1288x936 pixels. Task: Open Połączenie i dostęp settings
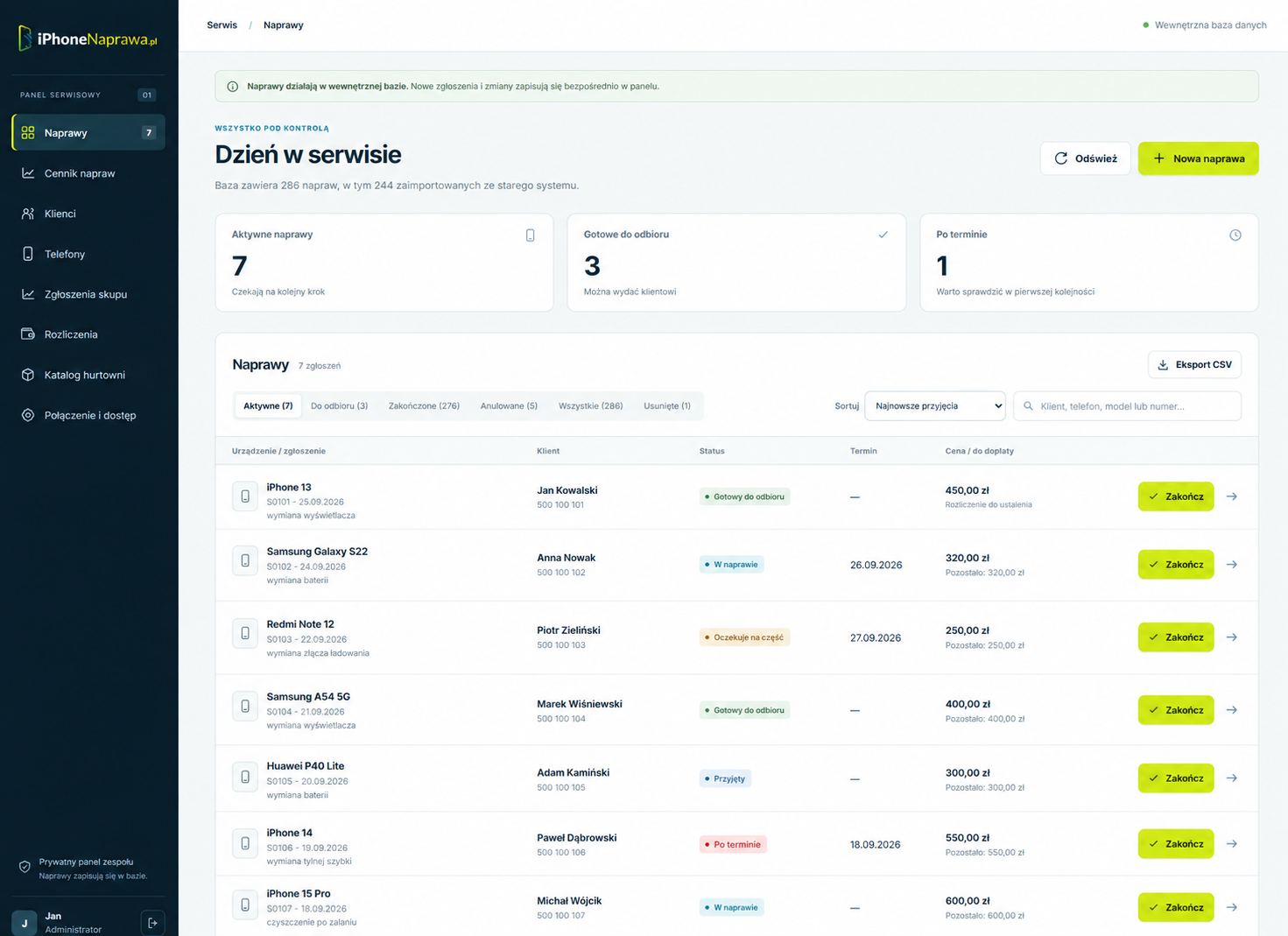[88, 415]
